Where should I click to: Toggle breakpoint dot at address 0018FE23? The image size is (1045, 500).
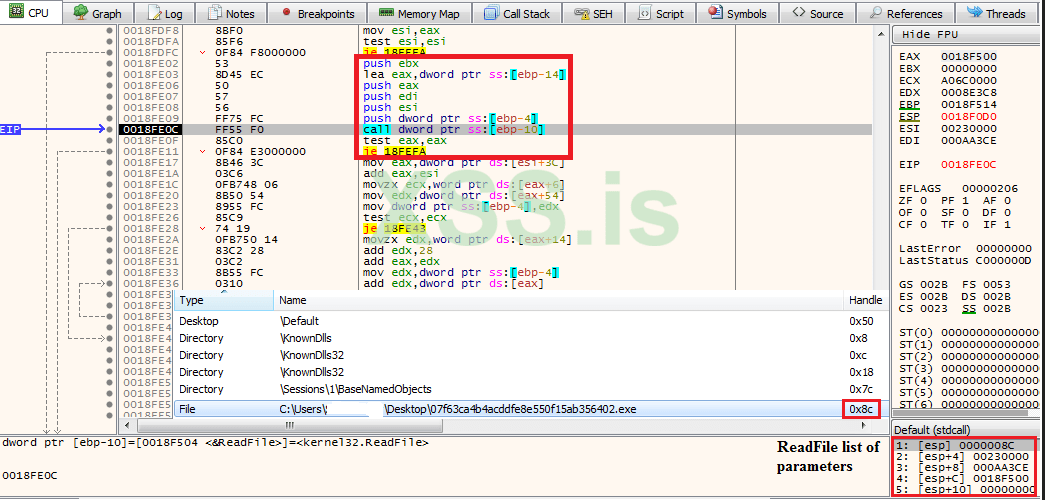pos(109,206)
